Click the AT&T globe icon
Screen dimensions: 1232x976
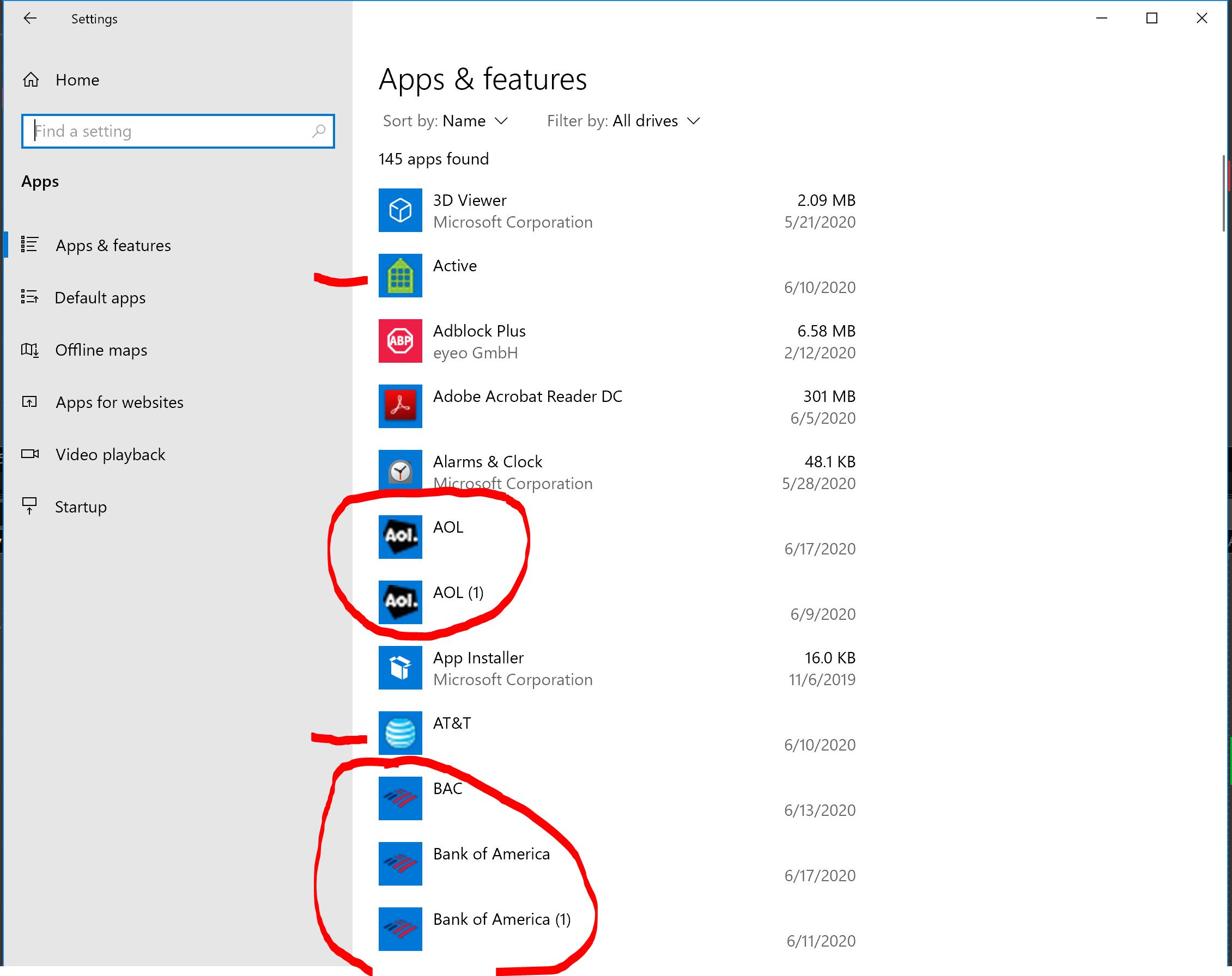point(400,733)
